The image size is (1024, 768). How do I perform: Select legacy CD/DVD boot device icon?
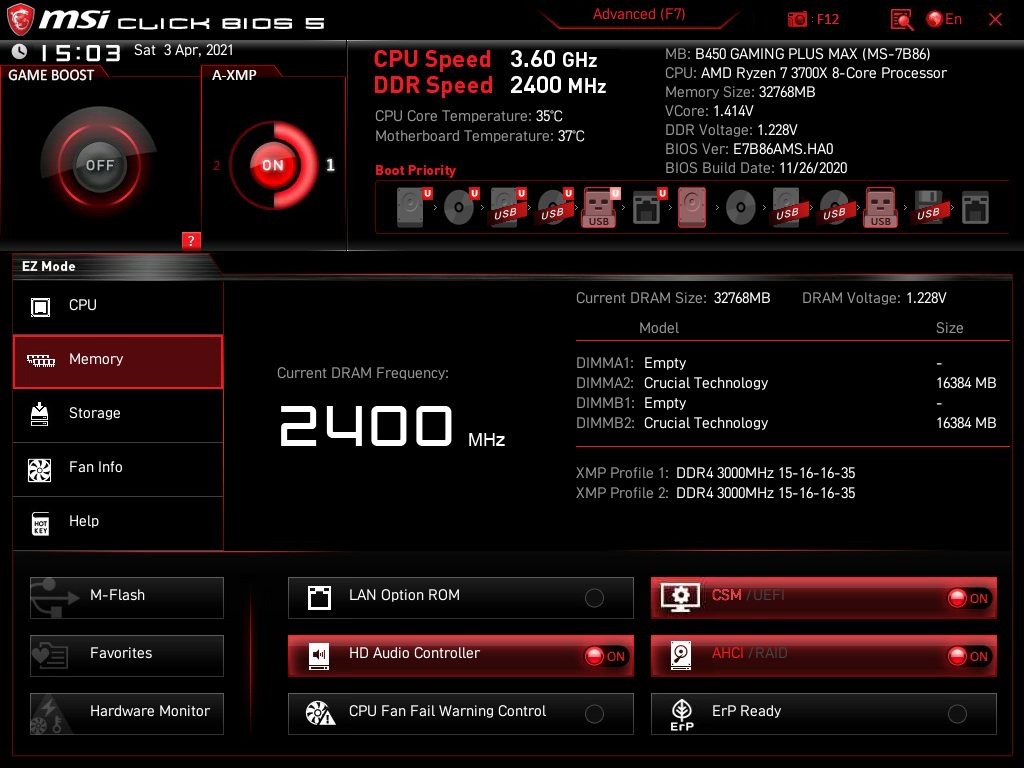click(741, 208)
